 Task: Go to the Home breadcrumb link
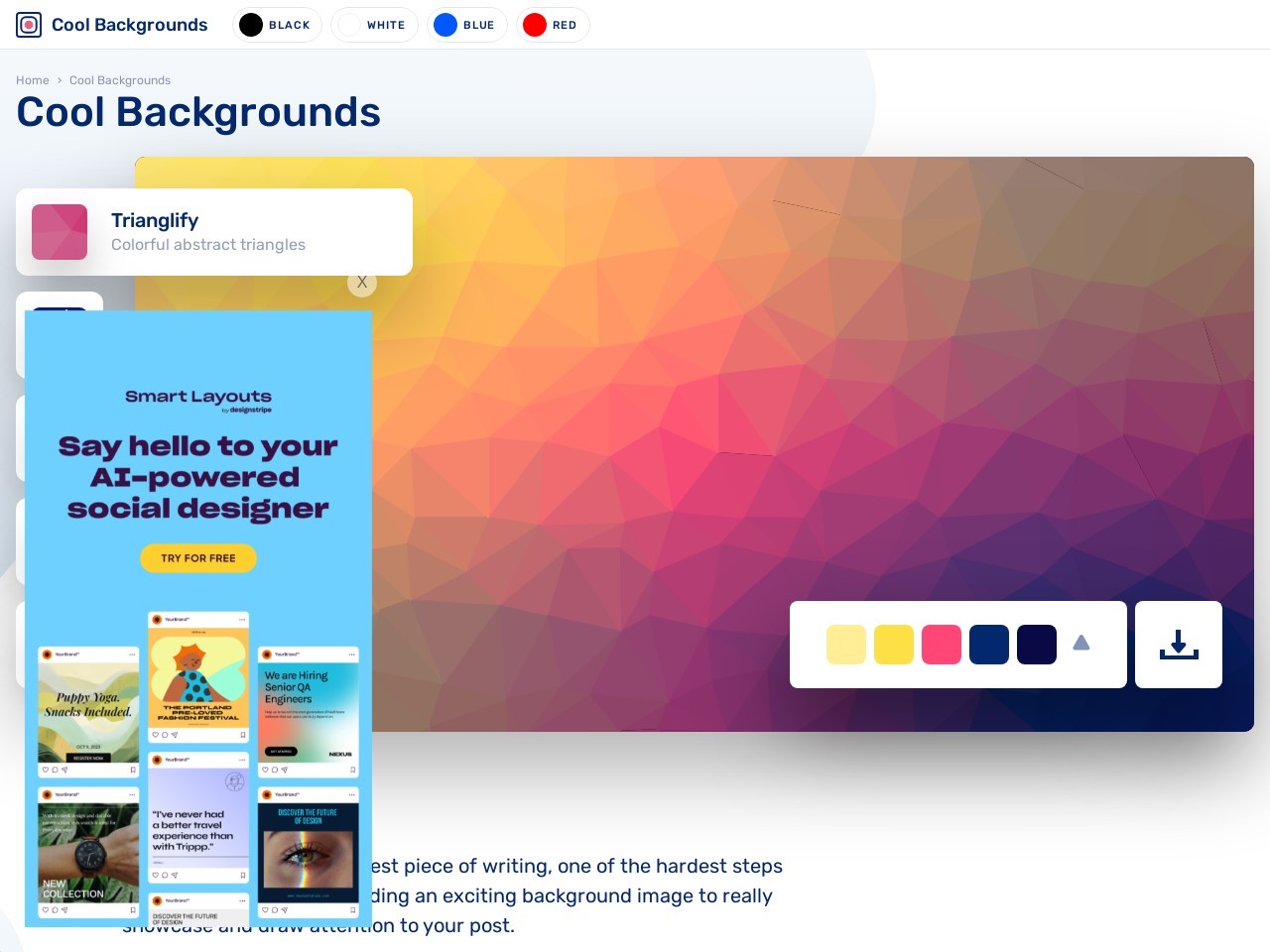(x=32, y=80)
